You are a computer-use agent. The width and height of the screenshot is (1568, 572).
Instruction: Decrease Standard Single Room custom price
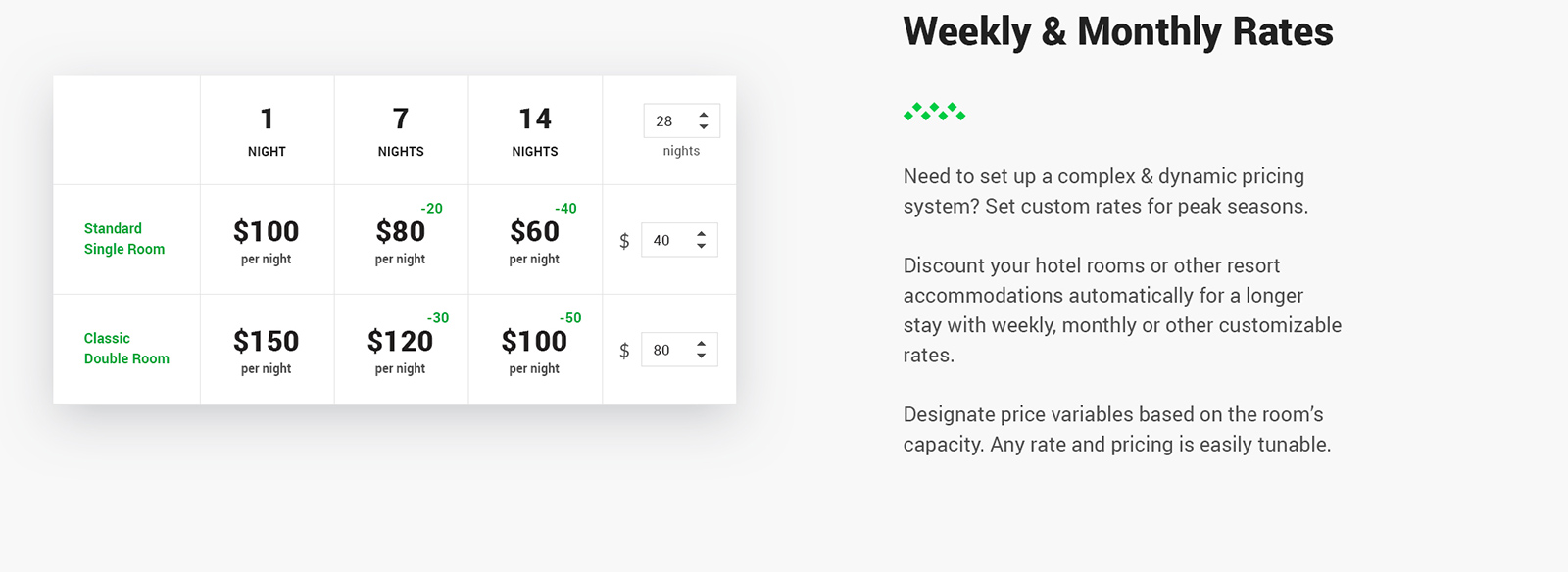701,246
